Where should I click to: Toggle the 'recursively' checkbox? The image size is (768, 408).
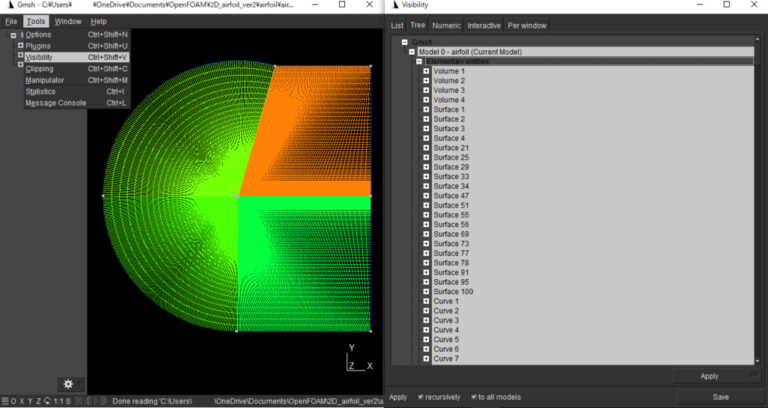pyautogui.click(x=421, y=397)
